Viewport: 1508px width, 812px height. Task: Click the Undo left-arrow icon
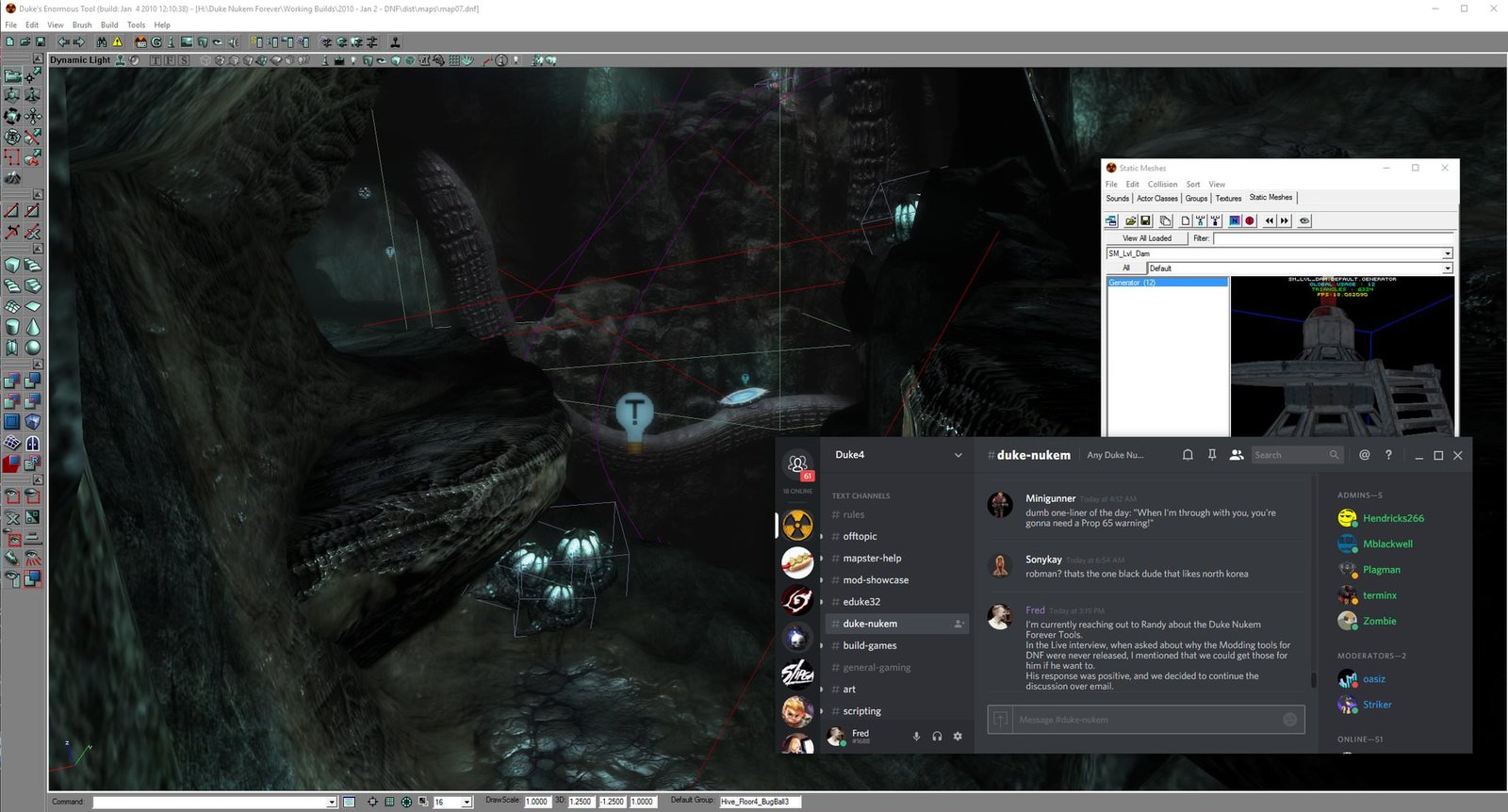coord(63,41)
